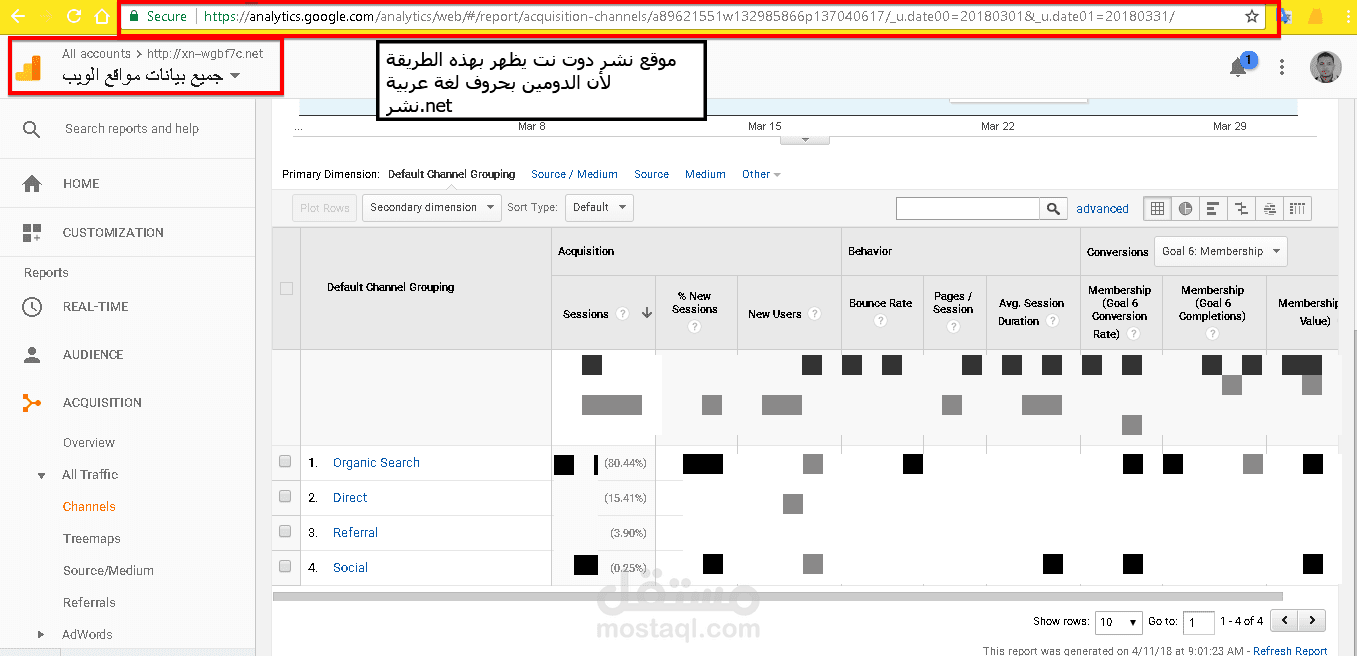Tick the Organic Search row checkbox
Viewport: 1357px width, 656px height.
(285, 462)
